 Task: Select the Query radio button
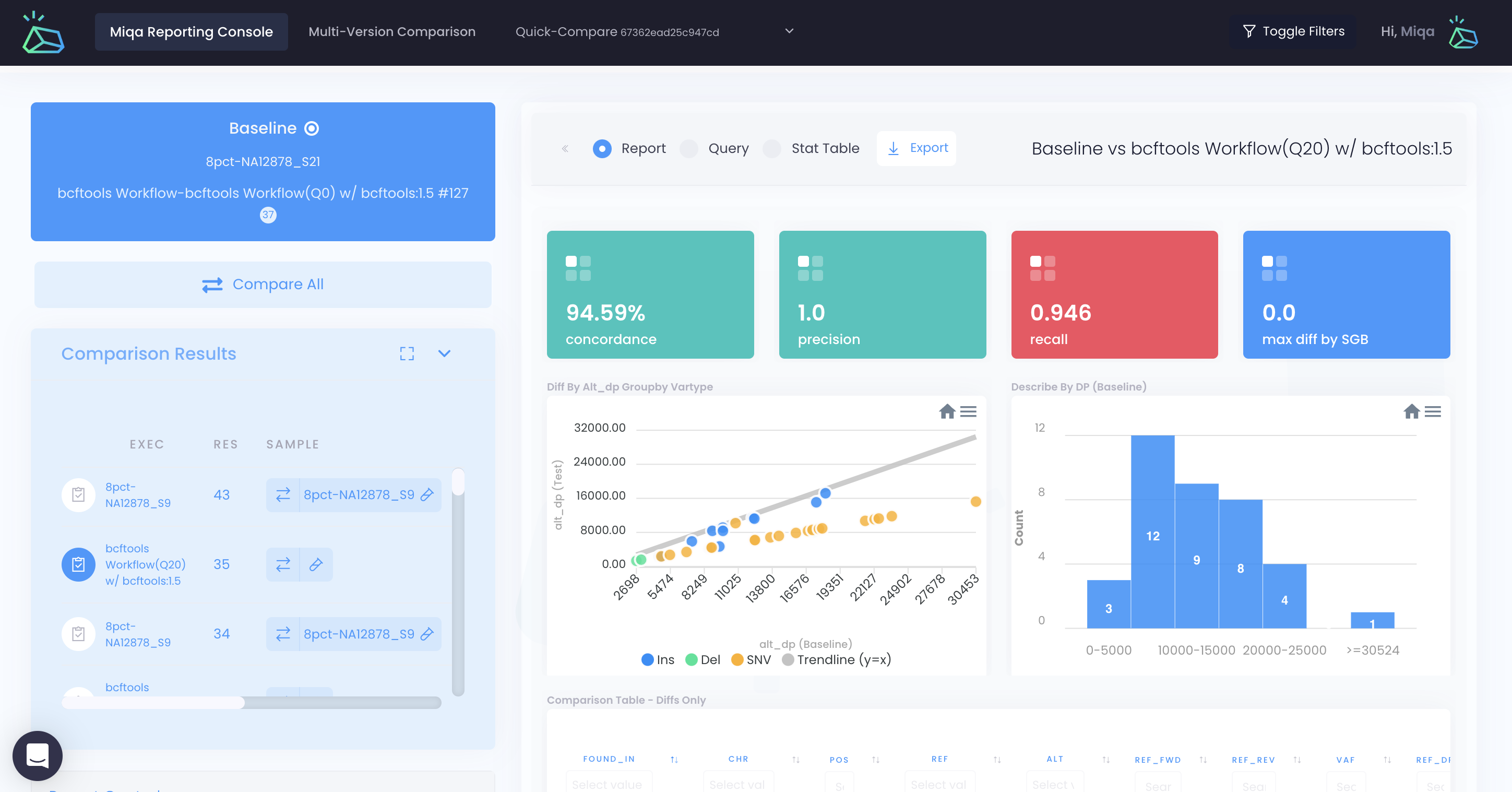(688, 149)
